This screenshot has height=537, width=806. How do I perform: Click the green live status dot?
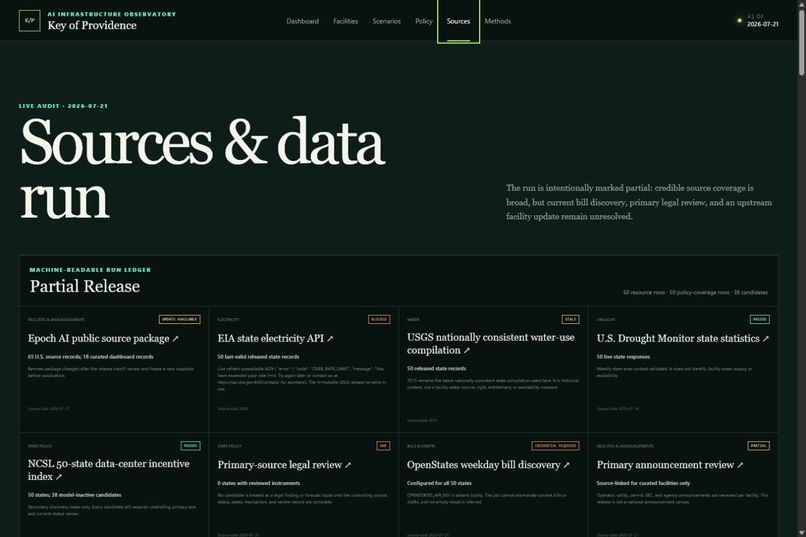pos(740,21)
